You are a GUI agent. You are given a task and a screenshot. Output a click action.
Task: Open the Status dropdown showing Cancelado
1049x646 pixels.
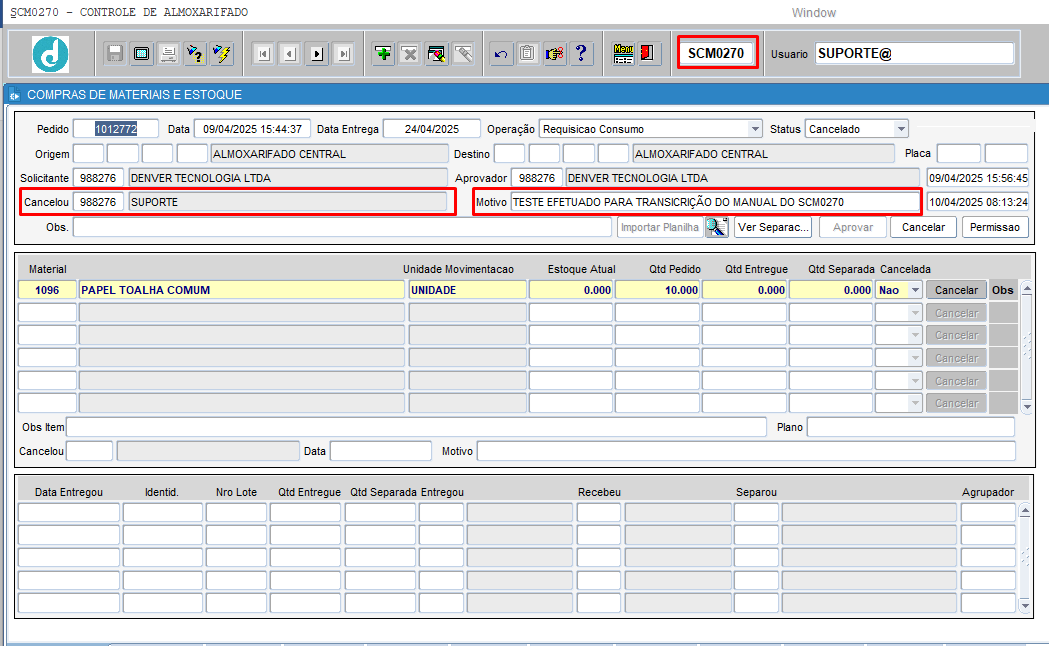(x=901, y=129)
